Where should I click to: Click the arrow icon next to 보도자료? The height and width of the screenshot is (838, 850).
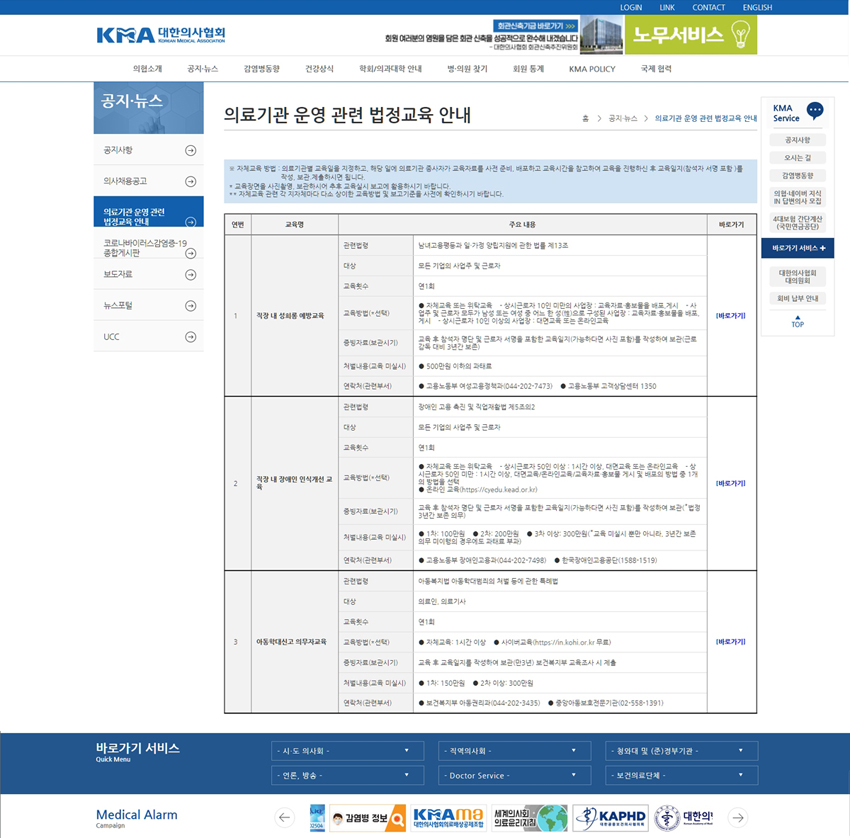pyautogui.click(x=190, y=274)
